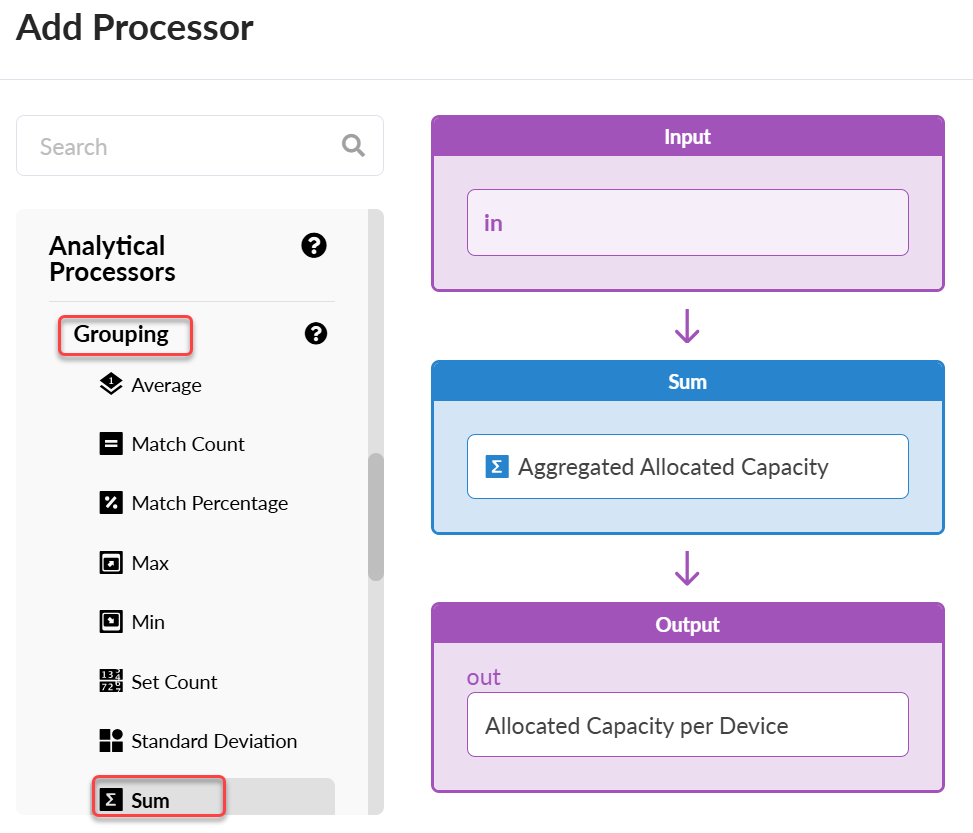Click the Average processor icon

point(111,385)
